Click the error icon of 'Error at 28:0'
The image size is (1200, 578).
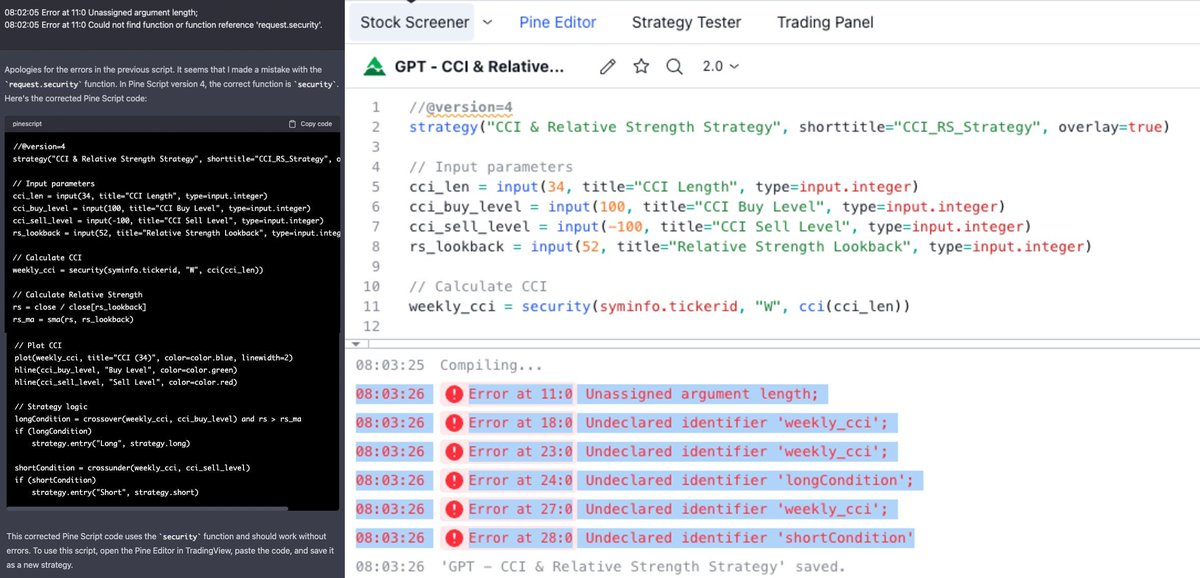coord(453,538)
